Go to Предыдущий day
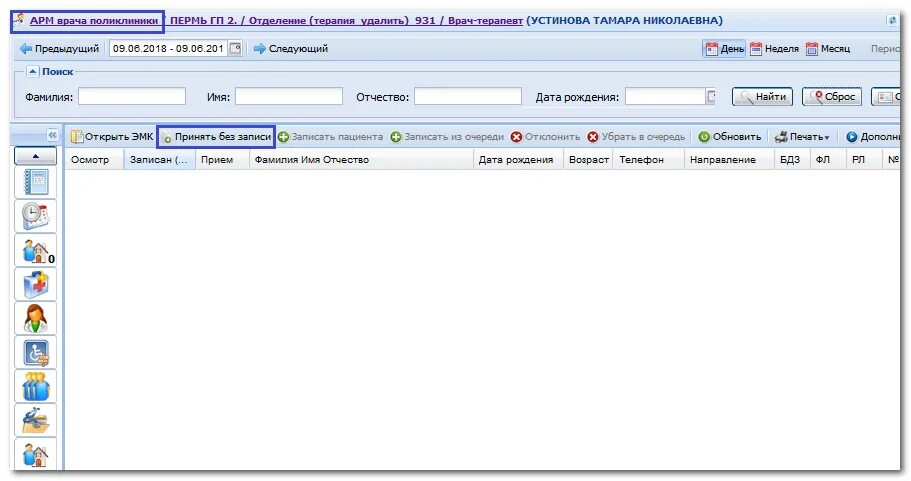This screenshot has height=481, width=911. click(x=59, y=49)
